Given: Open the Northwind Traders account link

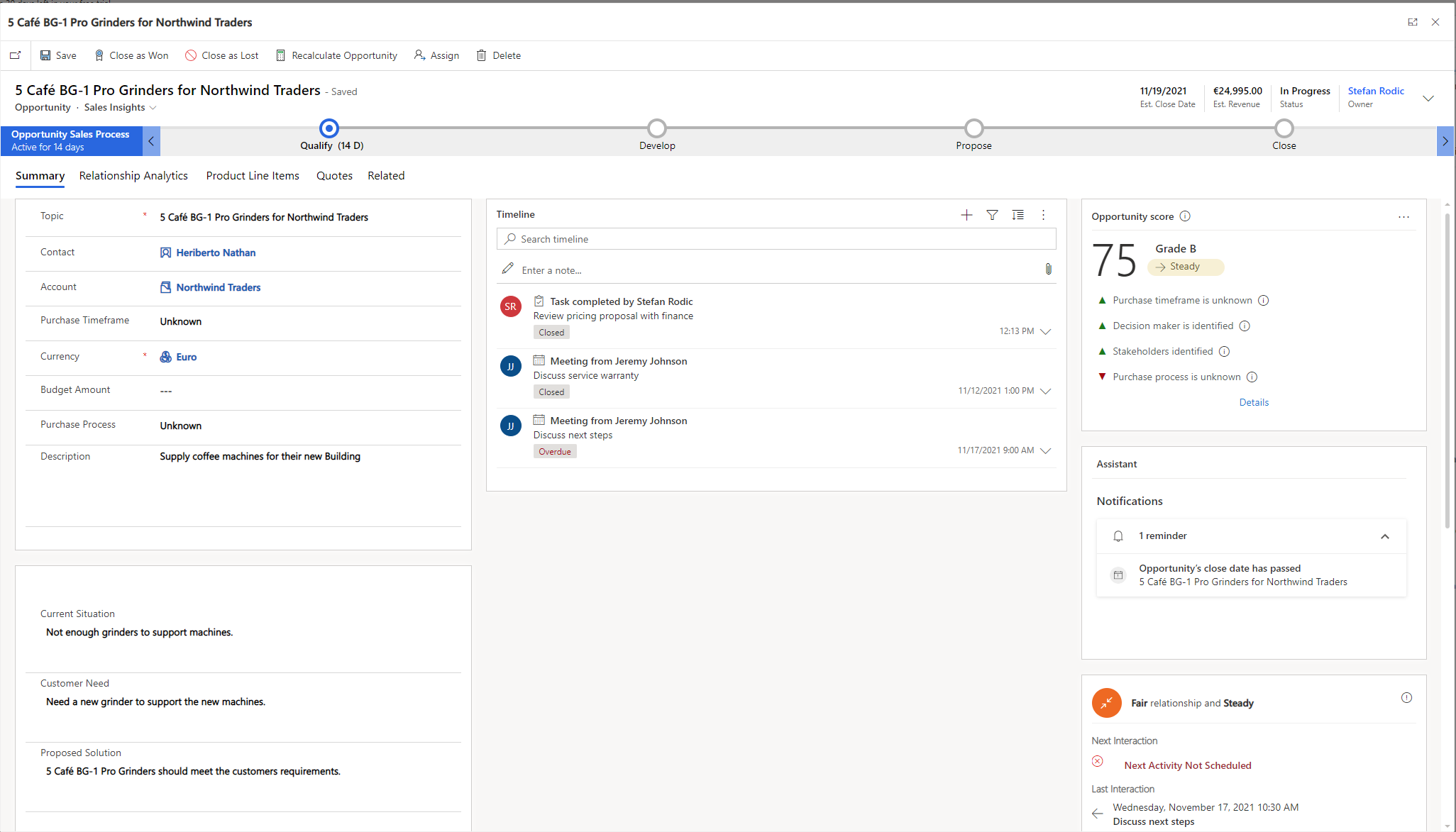Looking at the screenshot, I should coord(219,287).
